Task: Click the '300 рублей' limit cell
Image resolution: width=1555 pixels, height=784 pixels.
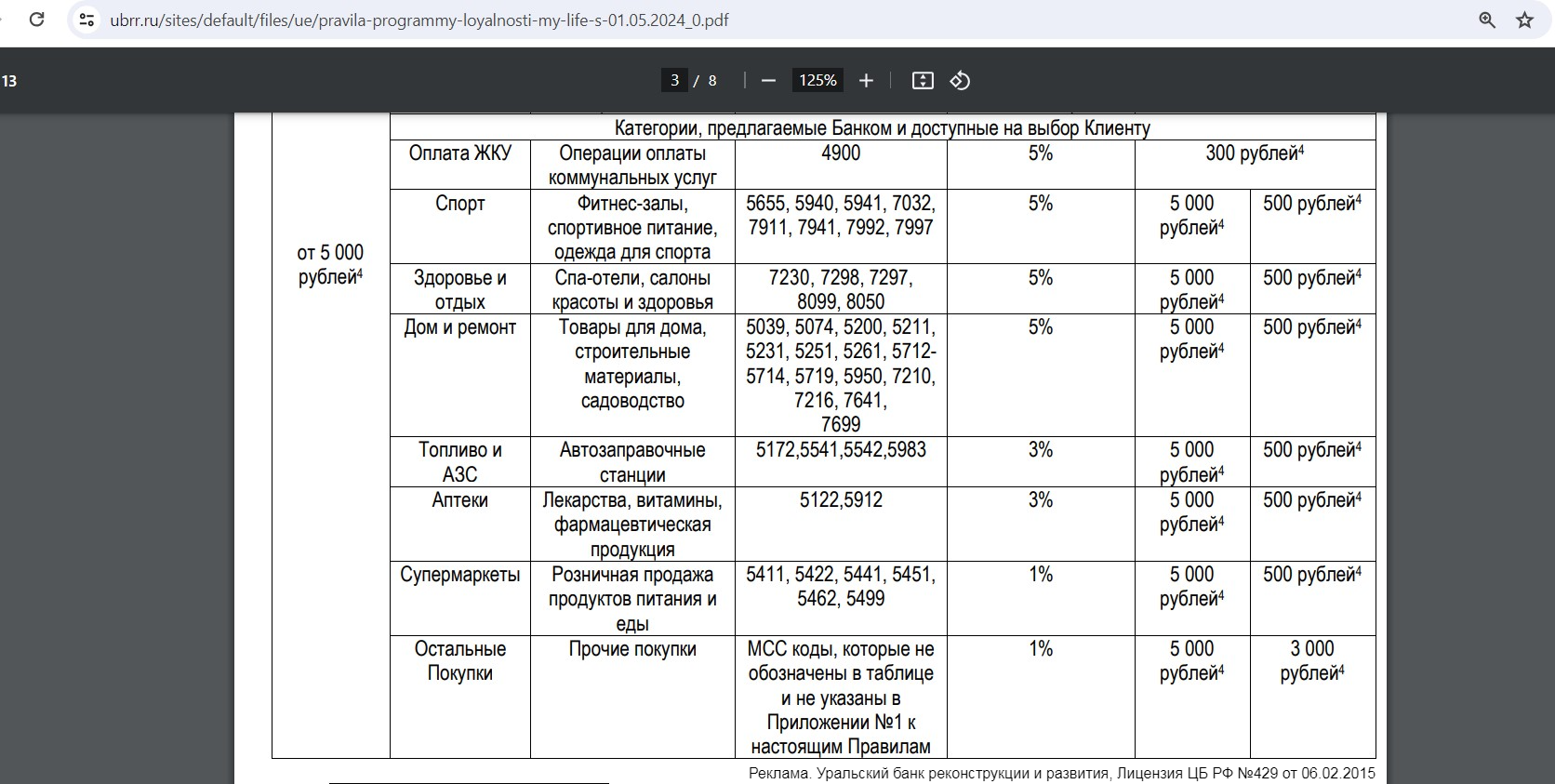Action: pyautogui.click(x=1255, y=165)
